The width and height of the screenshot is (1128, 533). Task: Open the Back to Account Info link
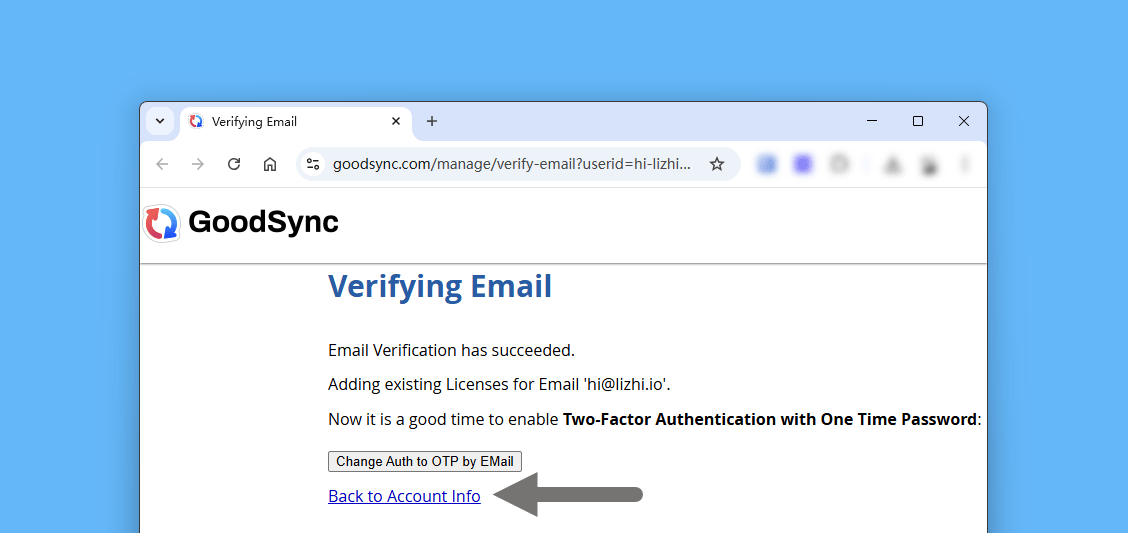click(x=404, y=496)
